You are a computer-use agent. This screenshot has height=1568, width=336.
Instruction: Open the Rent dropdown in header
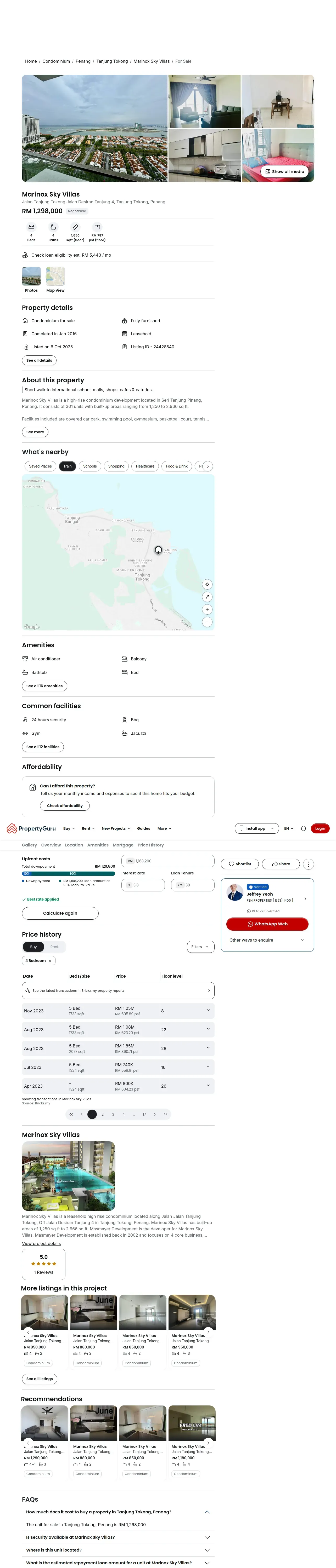tap(88, 828)
